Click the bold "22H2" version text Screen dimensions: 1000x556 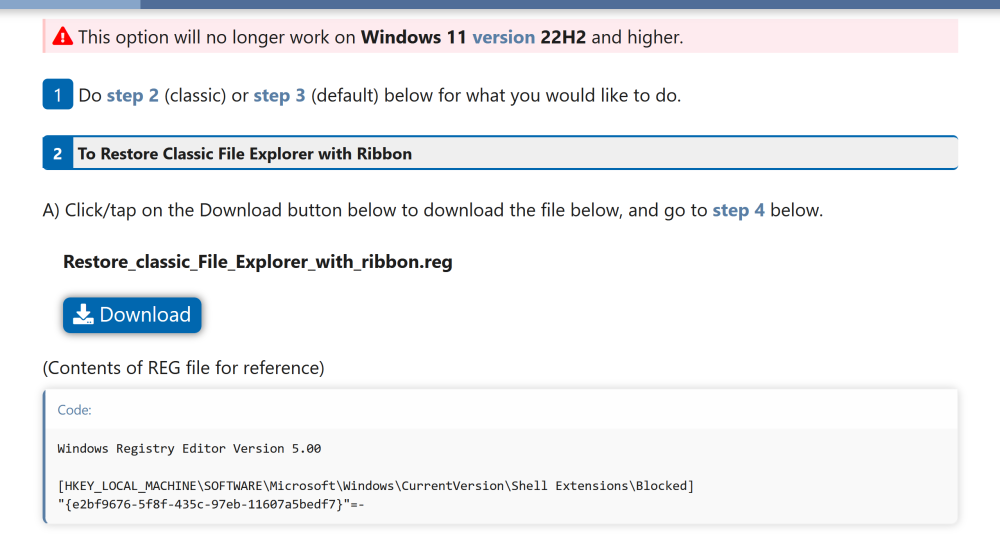pyautogui.click(x=563, y=37)
